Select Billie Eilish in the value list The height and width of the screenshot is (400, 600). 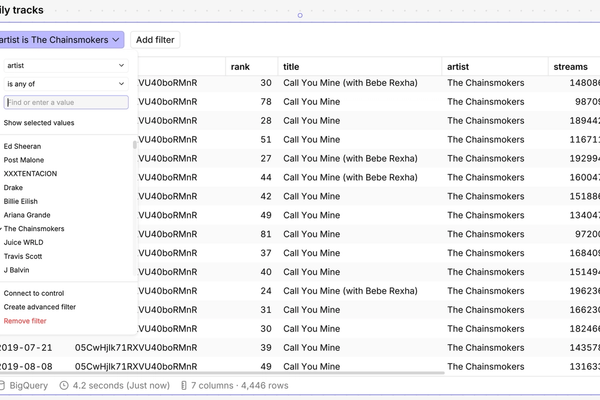click(21, 201)
